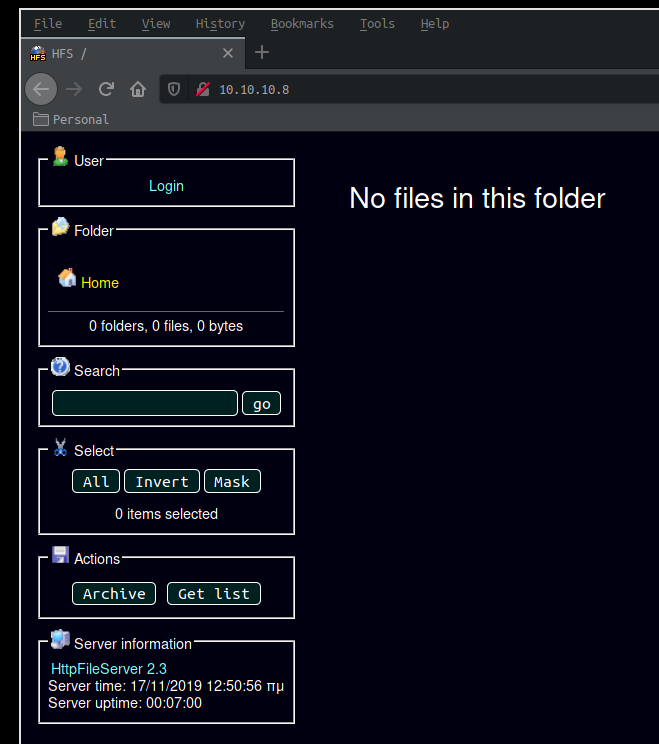The image size is (659, 744).
Task: Open the Tools menu
Action: tap(377, 23)
